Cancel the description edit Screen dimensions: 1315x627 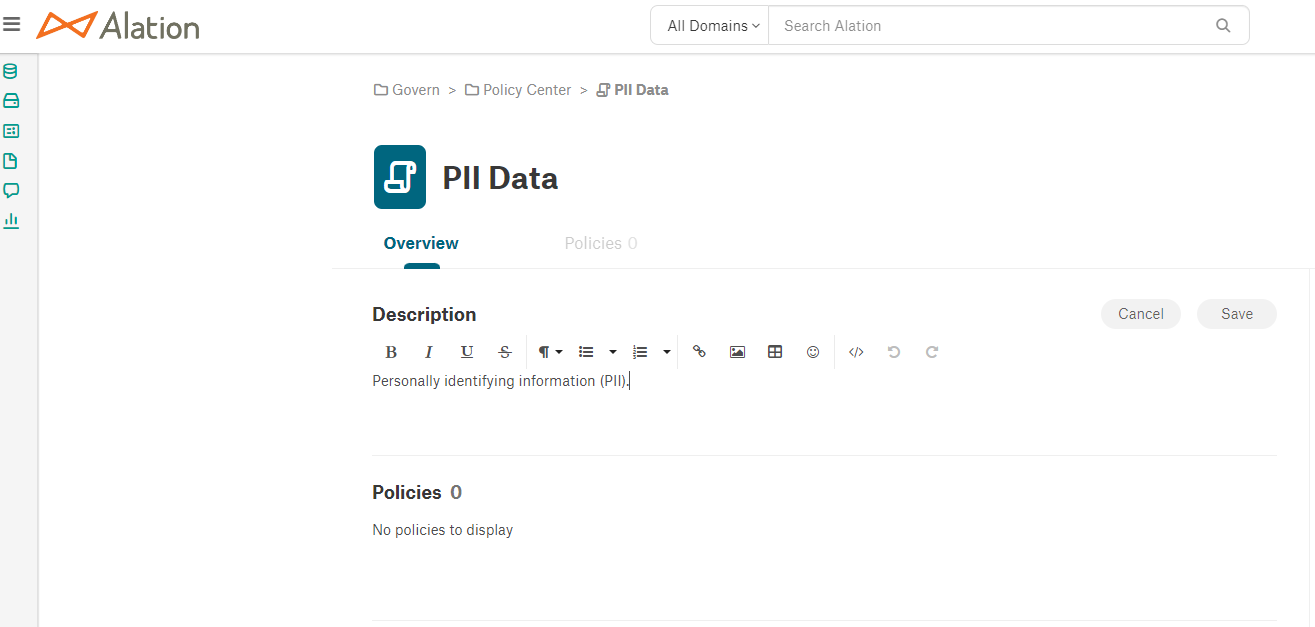coord(1141,314)
